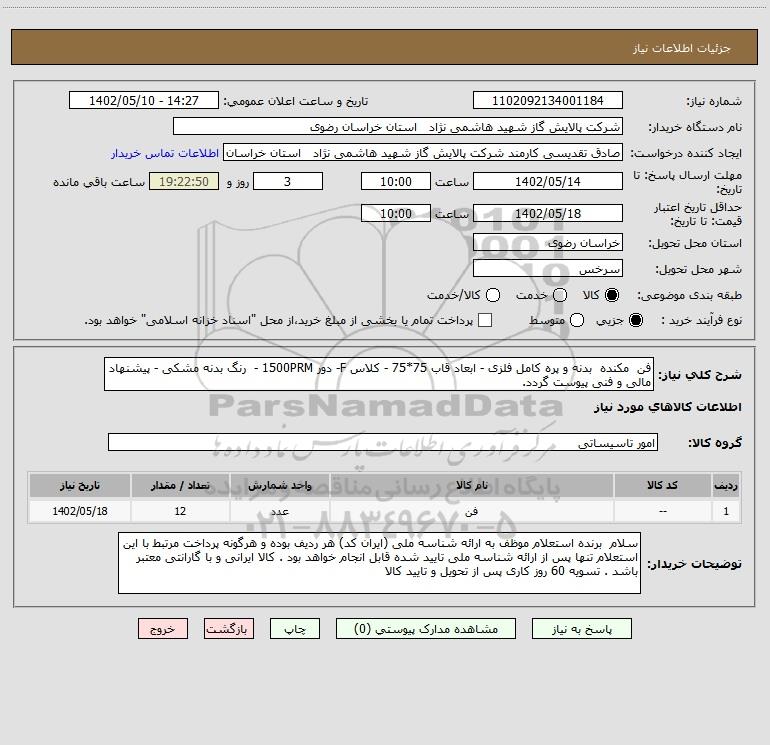Image resolution: width=770 pixels, height=745 pixels.
Task: Toggle the اسناد خزانه اسلامی payment checkbox
Action: click(486, 320)
